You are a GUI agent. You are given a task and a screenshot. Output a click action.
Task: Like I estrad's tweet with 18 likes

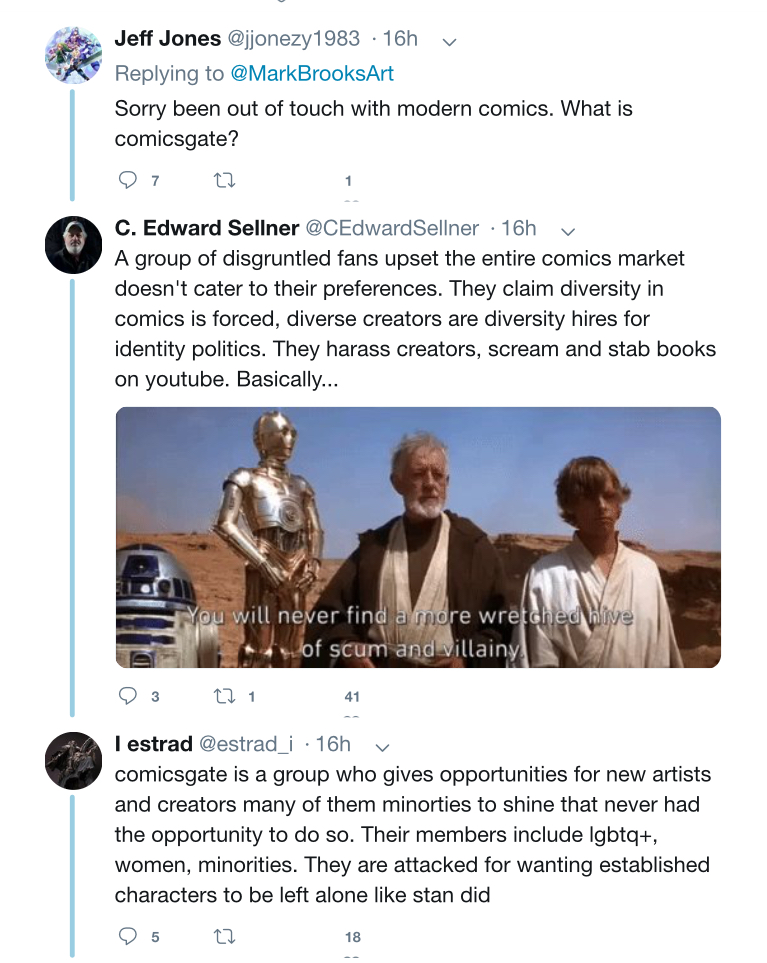point(352,937)
